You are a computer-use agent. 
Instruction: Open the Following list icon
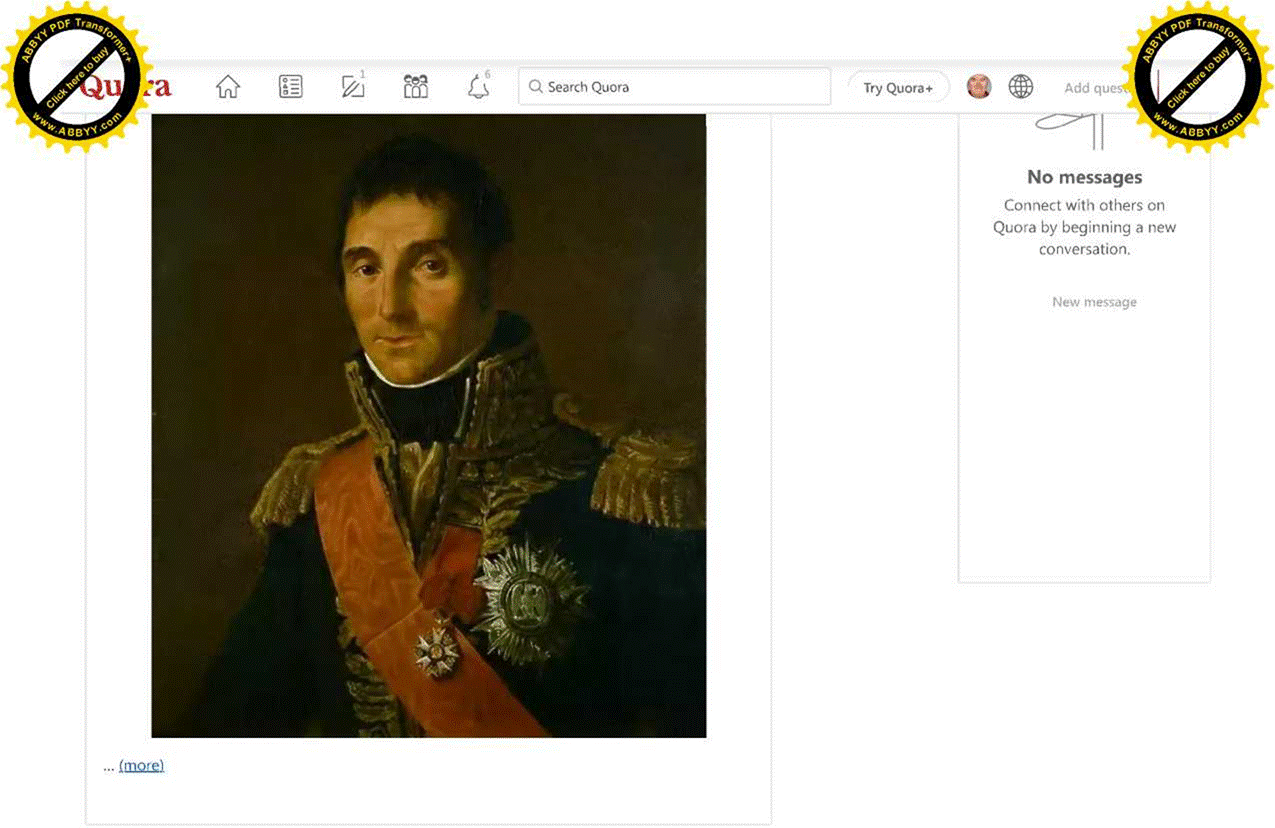[x=290, y=87]
